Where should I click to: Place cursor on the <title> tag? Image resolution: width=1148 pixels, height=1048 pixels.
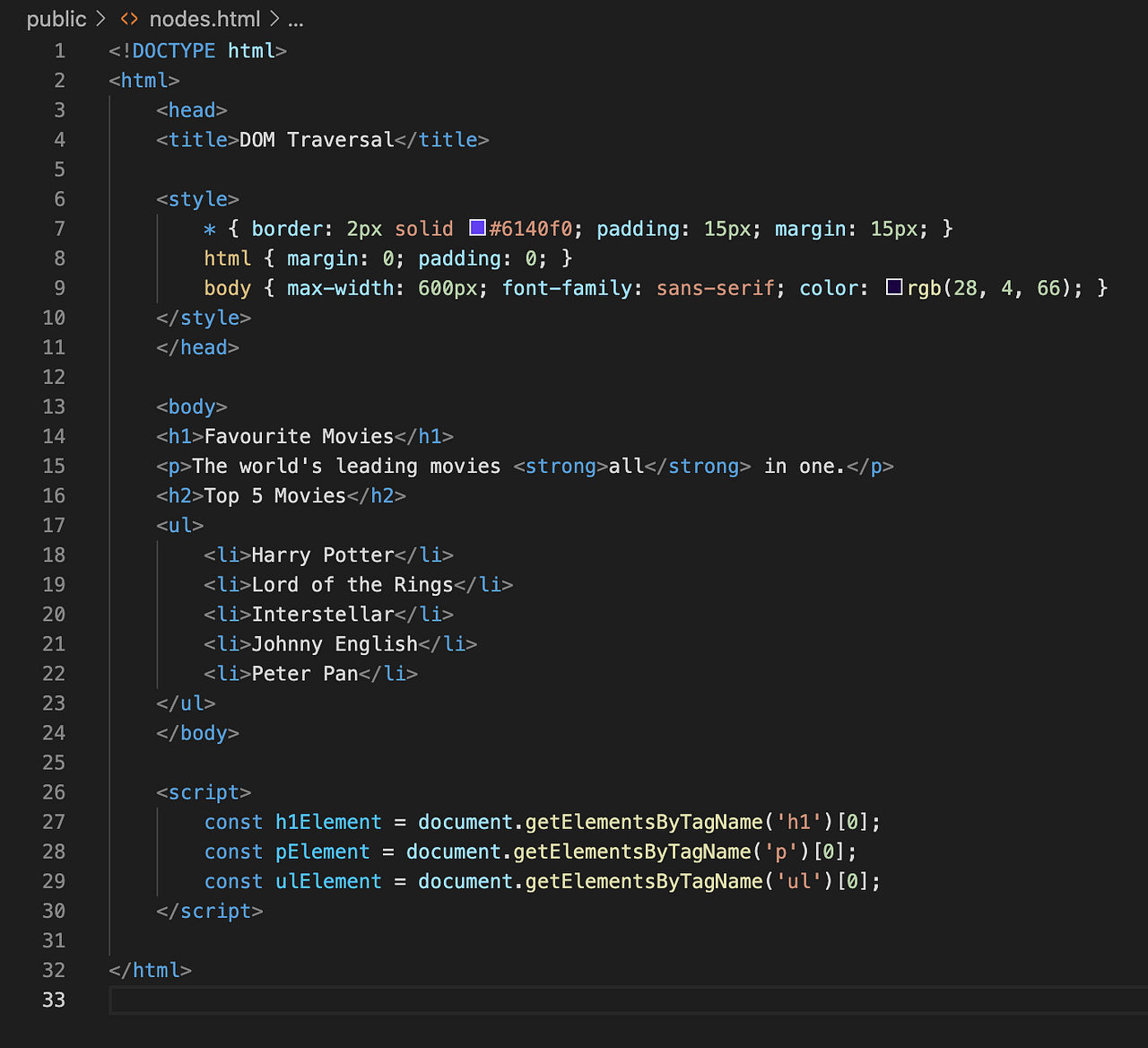(194, 139)
